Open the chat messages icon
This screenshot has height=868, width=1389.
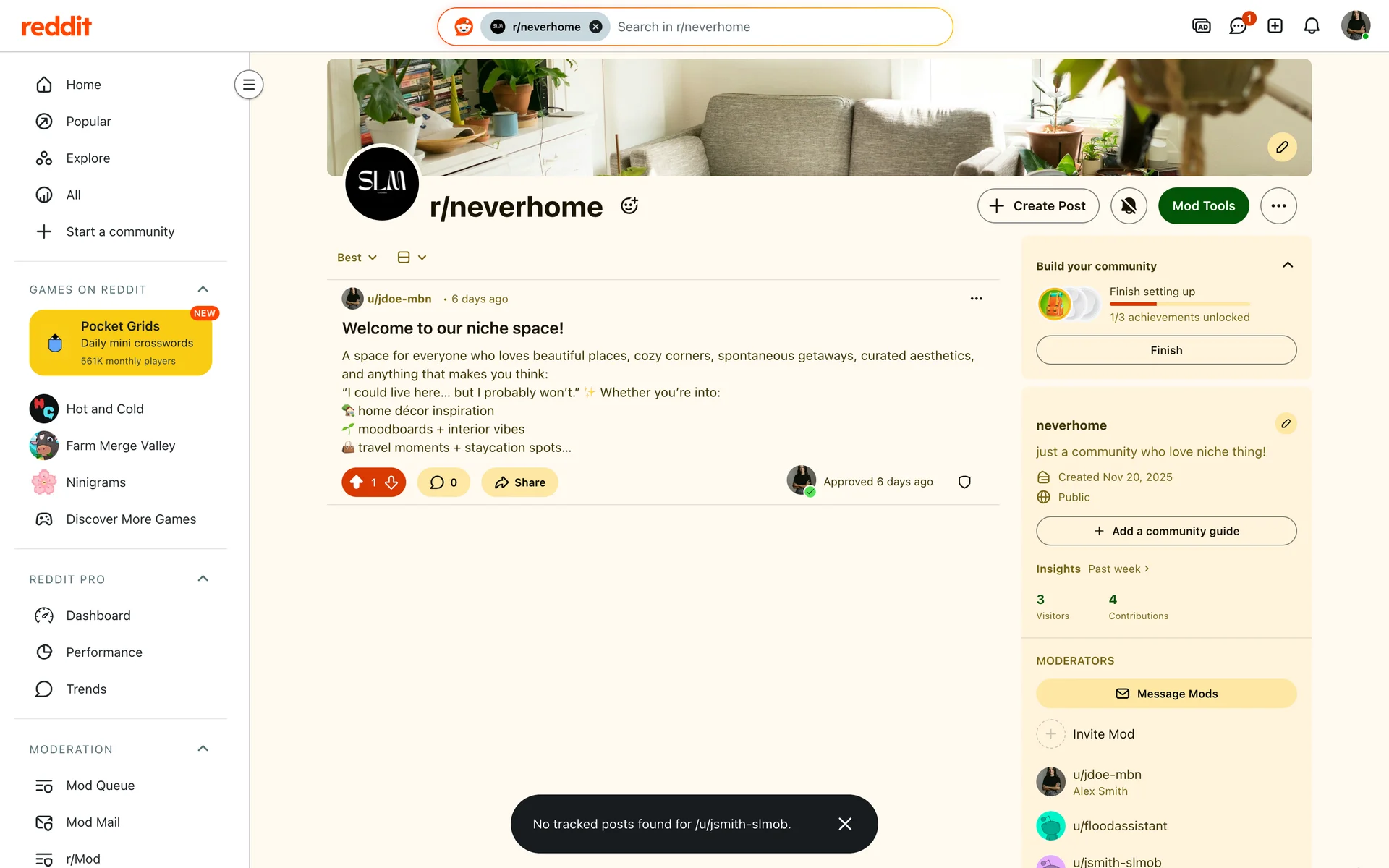point(1238,26)
